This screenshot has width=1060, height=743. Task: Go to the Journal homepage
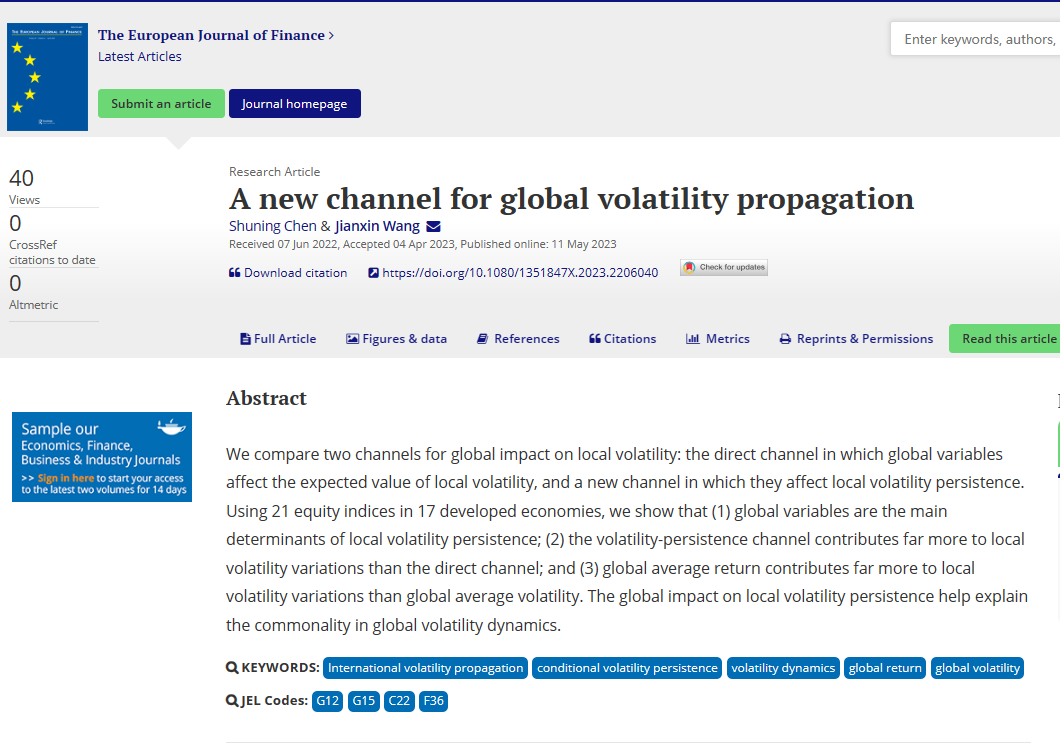tap(294, 104)
